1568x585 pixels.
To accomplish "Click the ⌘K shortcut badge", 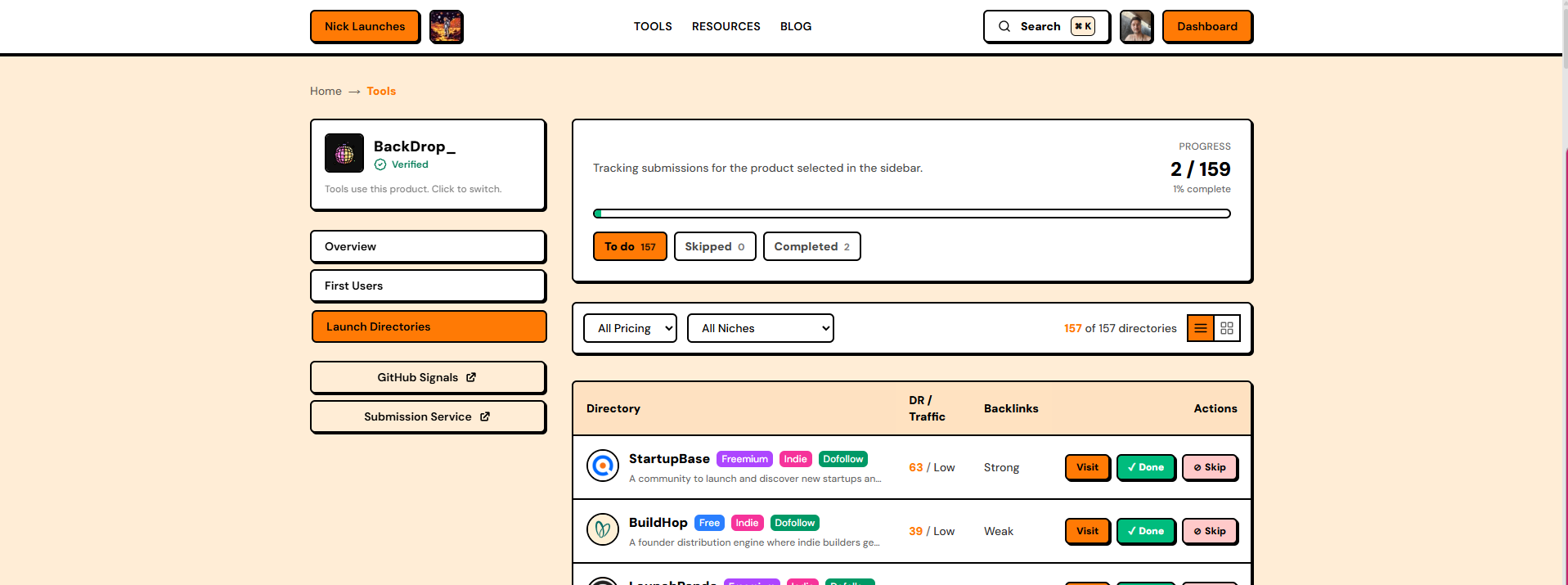I will [x=1083, y=26].
